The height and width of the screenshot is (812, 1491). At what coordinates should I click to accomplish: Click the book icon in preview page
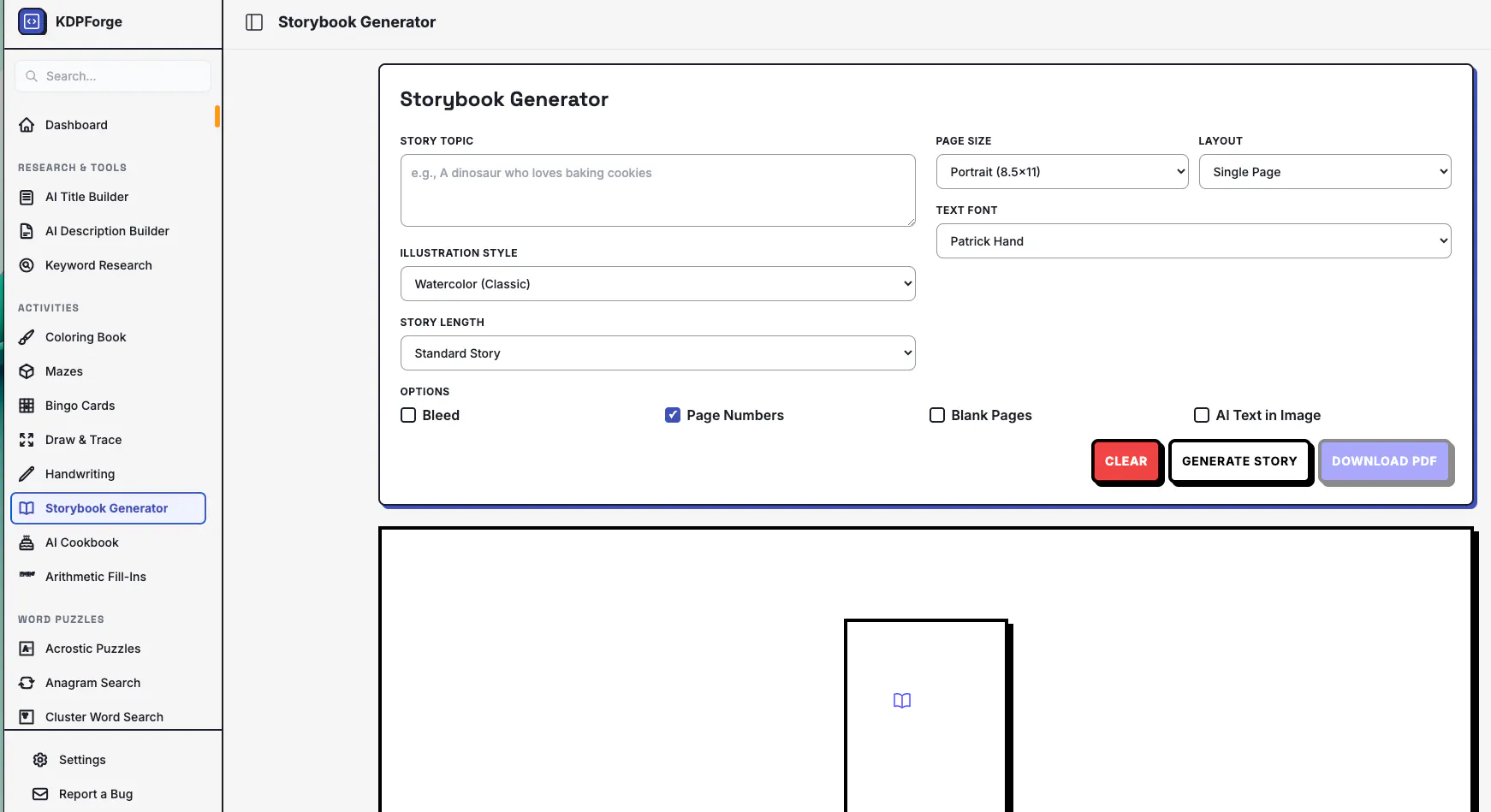(x=902, y=701)
